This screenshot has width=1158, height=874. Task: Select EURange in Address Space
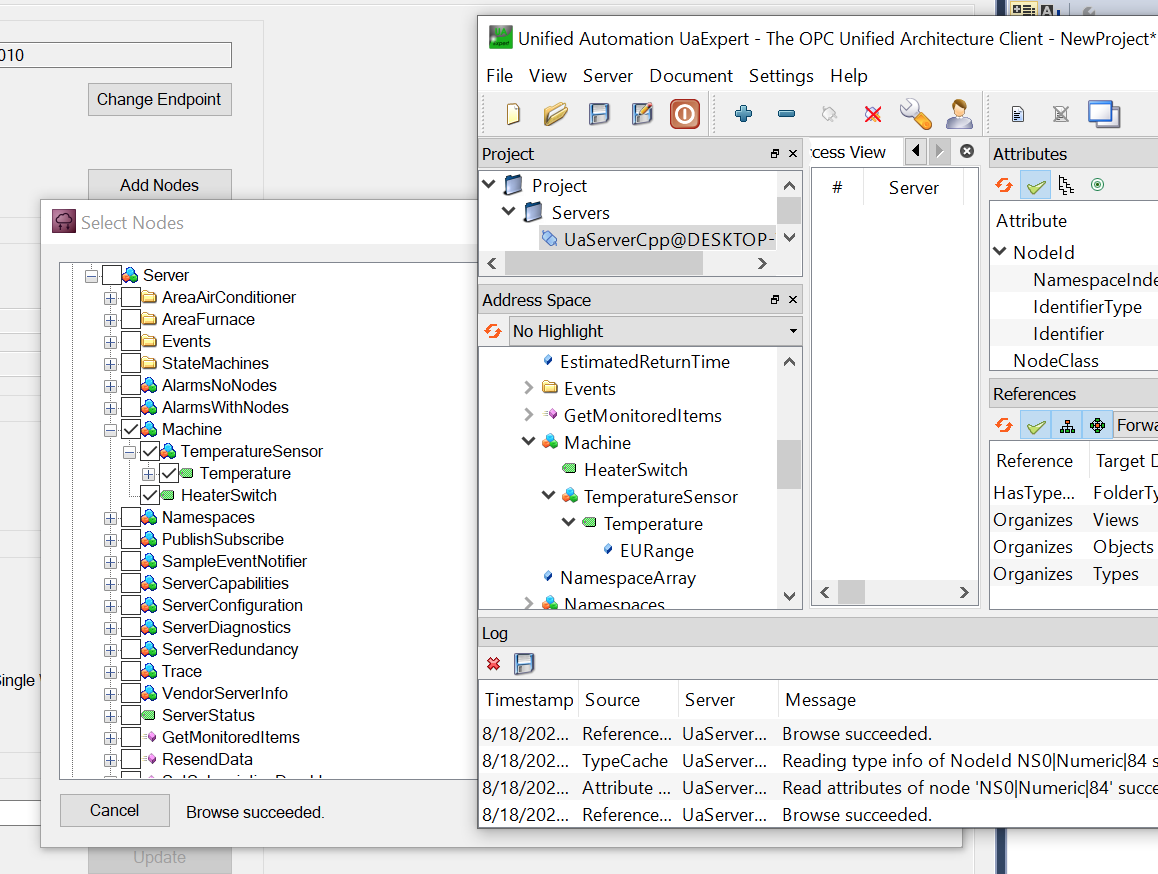[x=657, y=550]
